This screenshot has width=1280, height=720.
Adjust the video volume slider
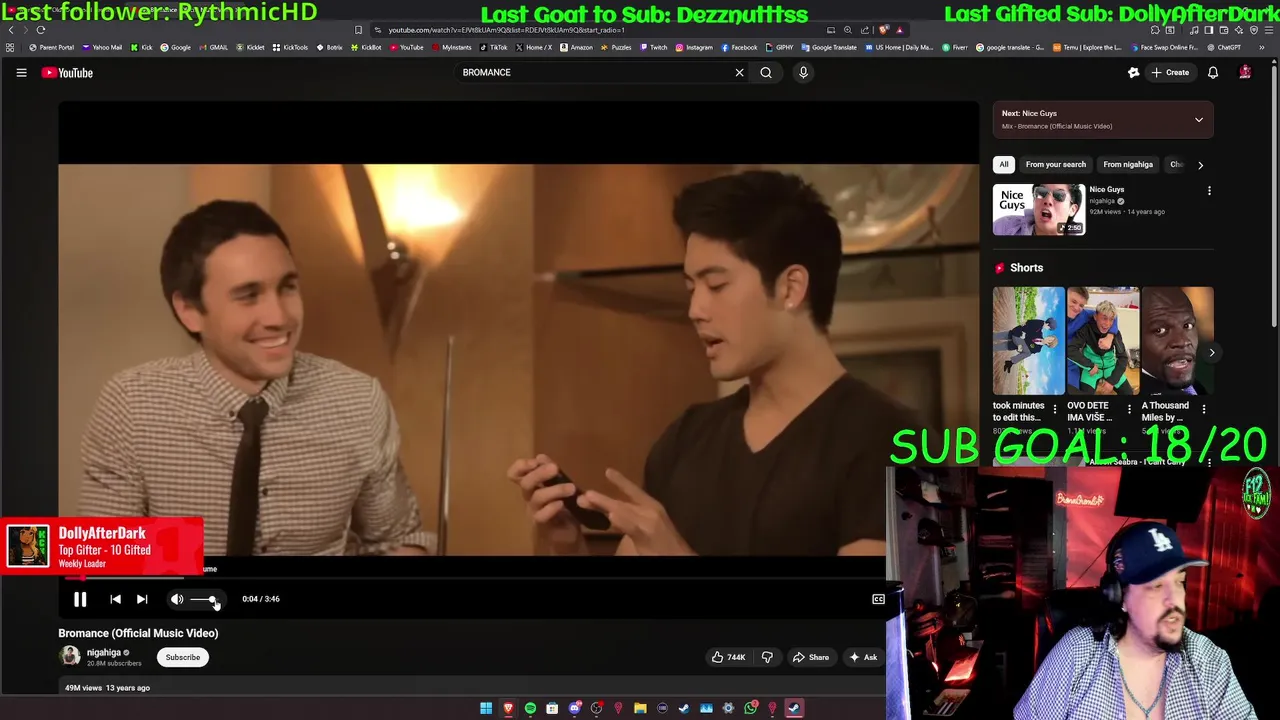(203, 599)
